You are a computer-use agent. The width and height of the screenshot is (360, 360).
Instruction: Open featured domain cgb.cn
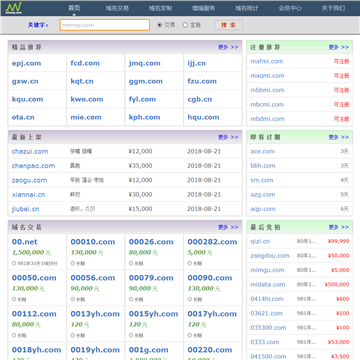tap(200, 99)
